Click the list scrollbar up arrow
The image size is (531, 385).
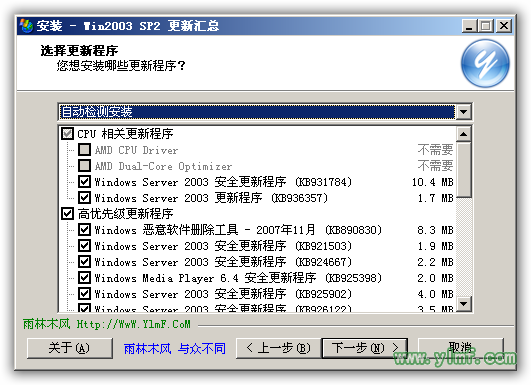pyautogui.click(x=463, y=134)
